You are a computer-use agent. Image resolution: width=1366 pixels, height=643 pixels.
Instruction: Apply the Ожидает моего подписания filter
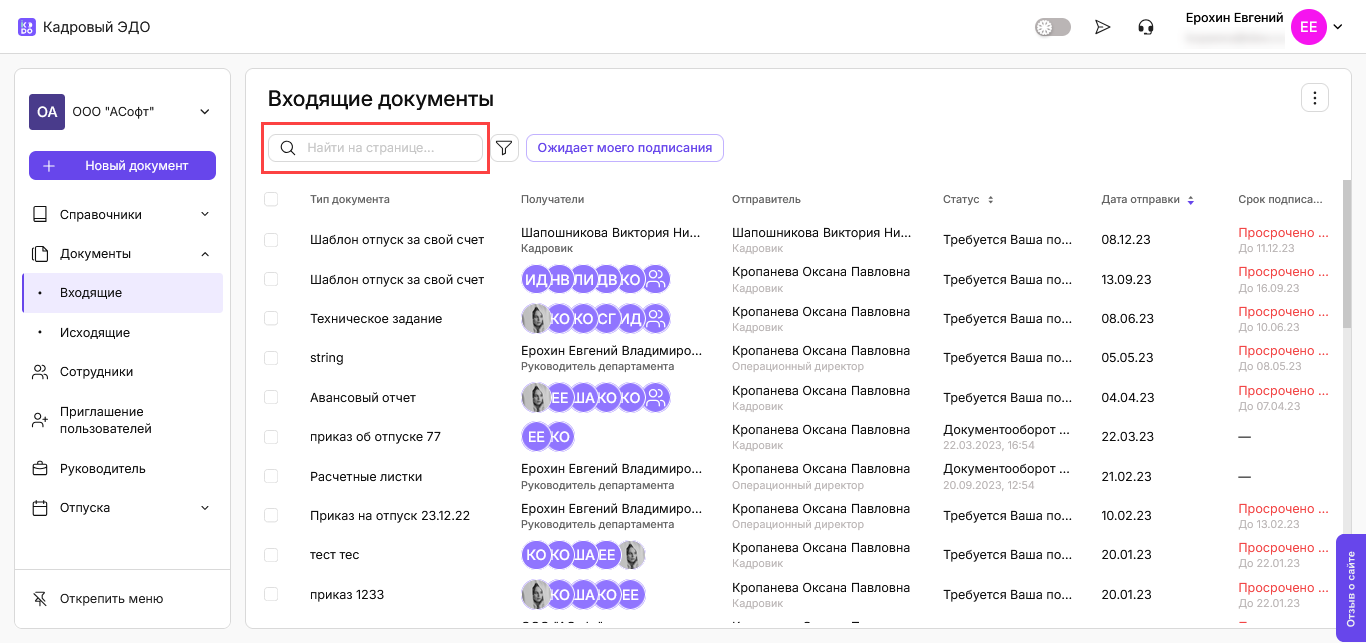[624, 148]
